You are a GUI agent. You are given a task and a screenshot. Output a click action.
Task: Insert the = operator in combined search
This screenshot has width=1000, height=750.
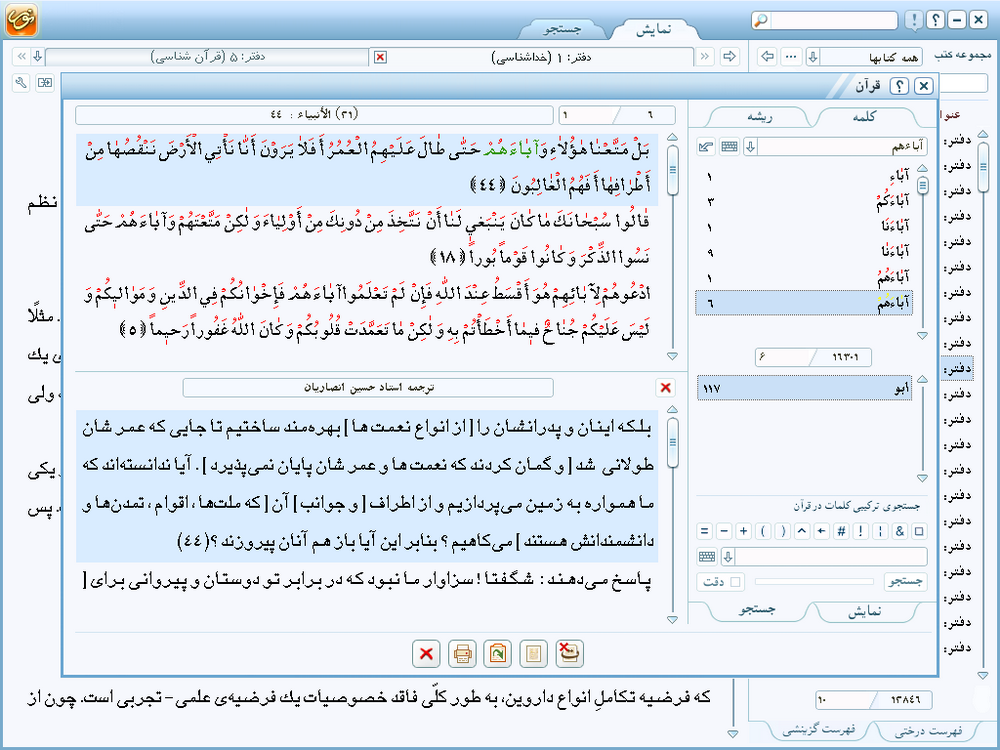click(x=704, y=531)
